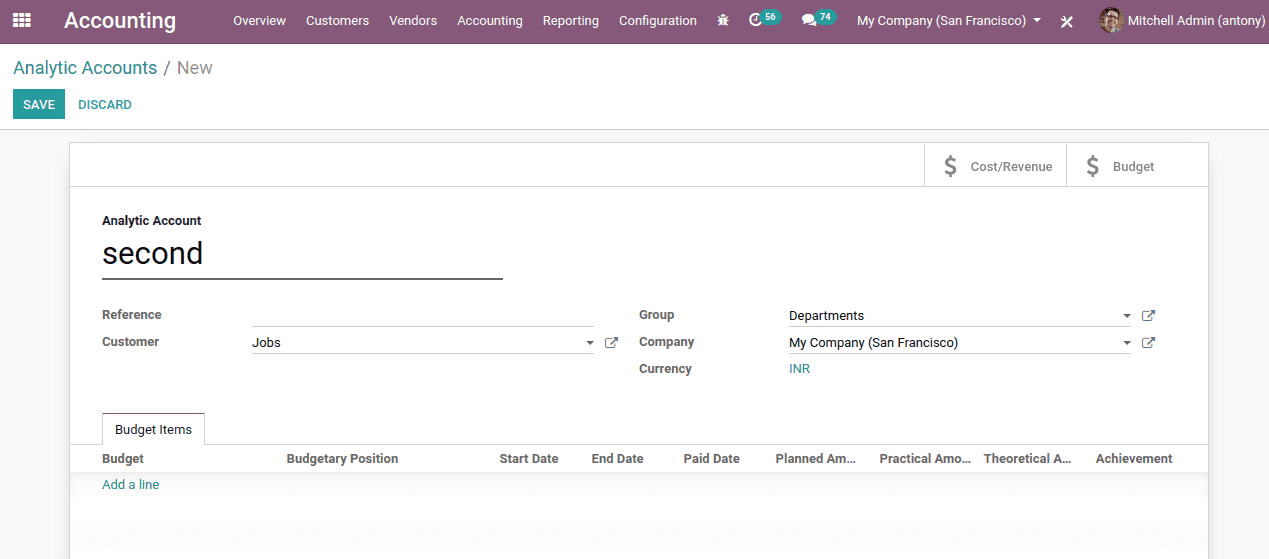Expand the Company field dropdown arrow
1269x559 pixels.
point(1127,343)
